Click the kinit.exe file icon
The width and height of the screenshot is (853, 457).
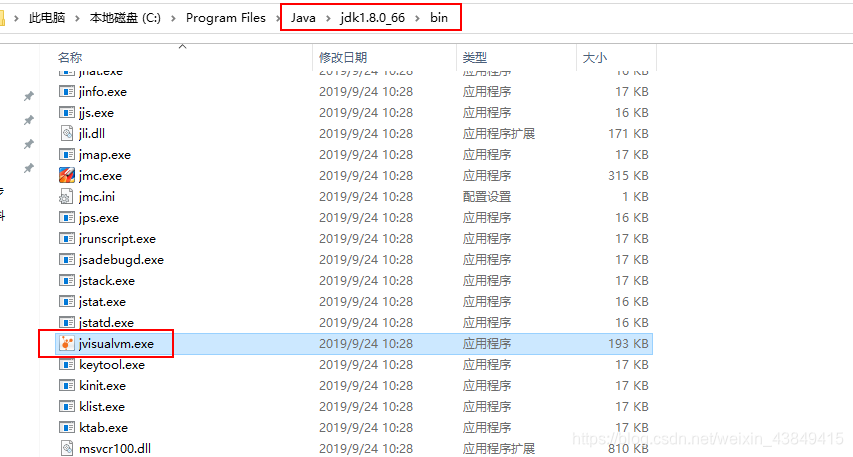(x=66, y=386)
